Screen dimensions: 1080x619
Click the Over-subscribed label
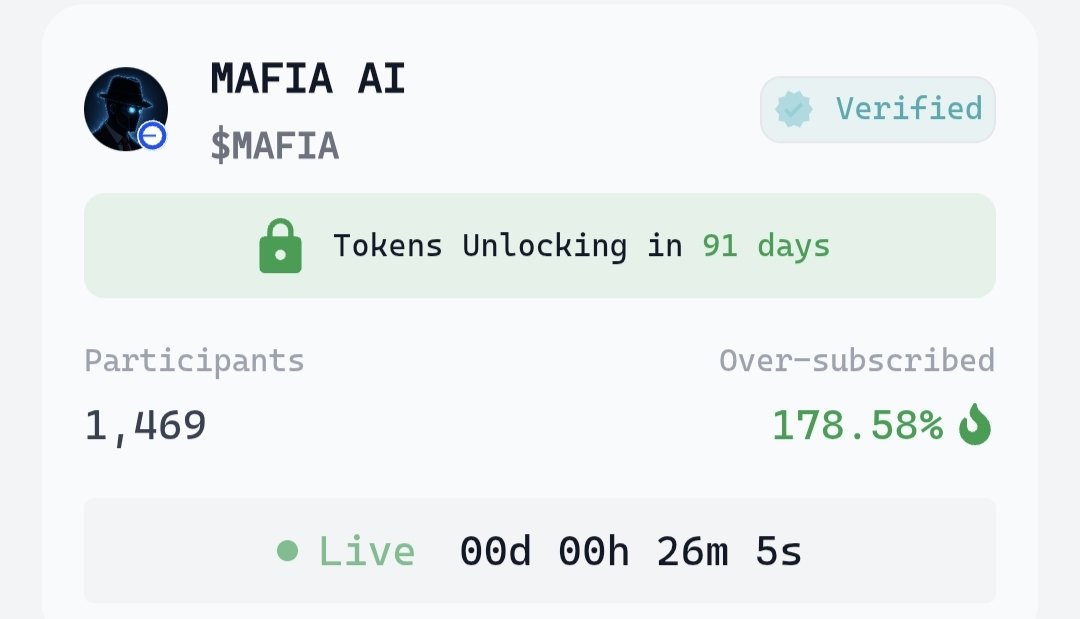(857, 360)
